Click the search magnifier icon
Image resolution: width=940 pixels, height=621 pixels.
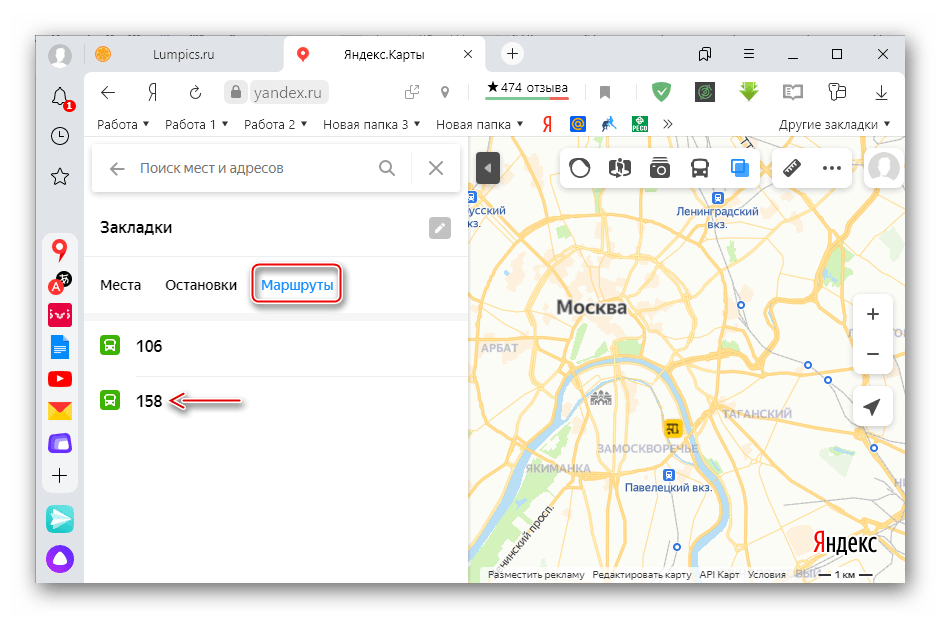point(387,169)
